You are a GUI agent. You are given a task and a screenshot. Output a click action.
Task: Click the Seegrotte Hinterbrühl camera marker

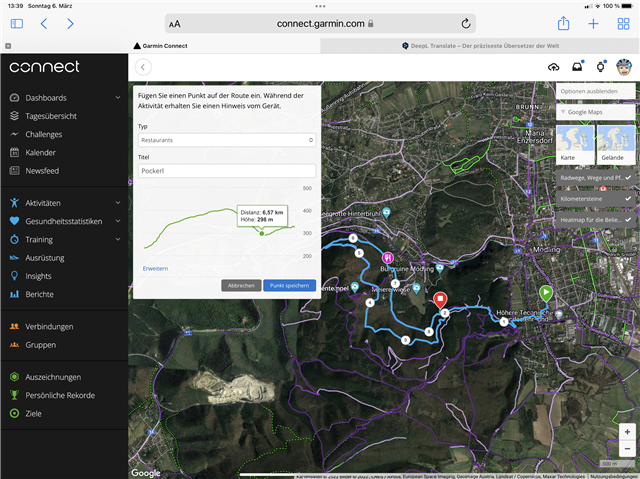click(386, 212)
